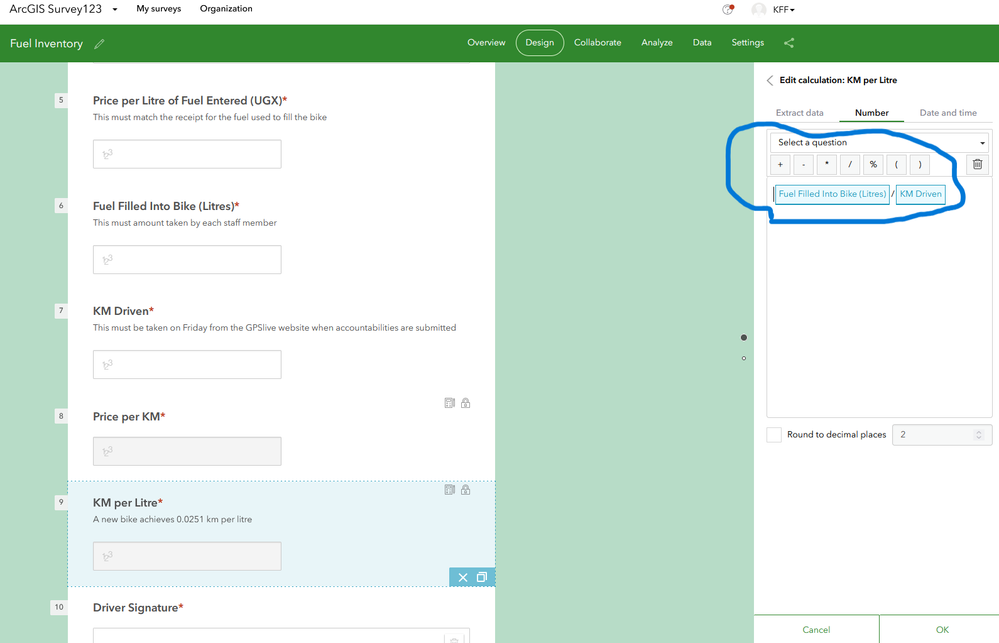999x643 pixels.
Task: Click the Price per KM calculated field
Action: pyautogui.click(x=187, y=451)
